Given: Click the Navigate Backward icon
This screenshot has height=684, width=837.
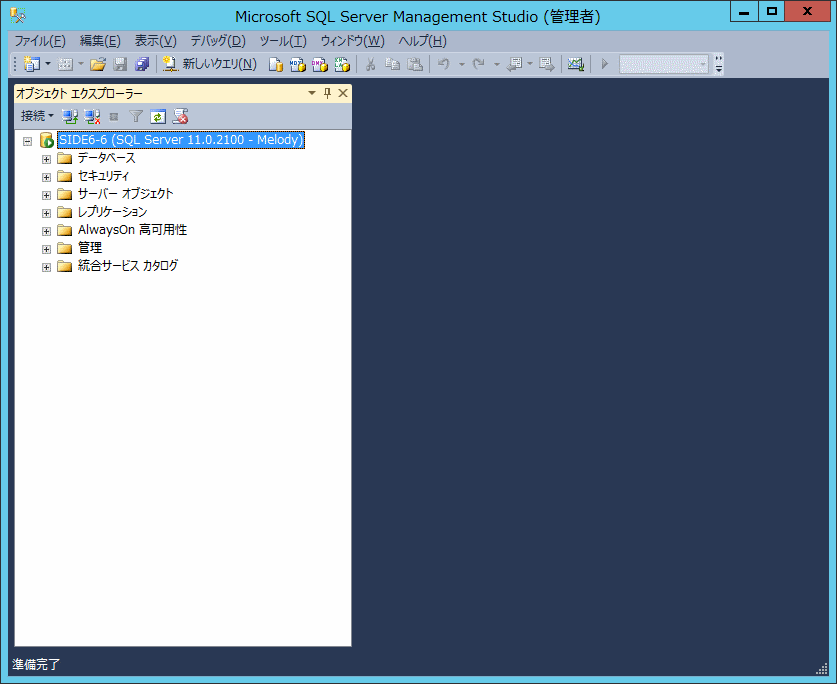Looking at the screenshot, I should (x=515, y=64).
